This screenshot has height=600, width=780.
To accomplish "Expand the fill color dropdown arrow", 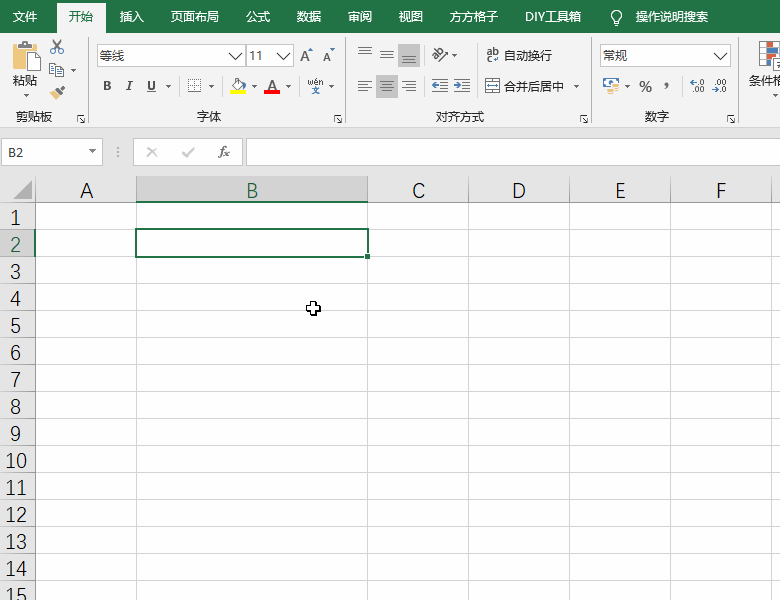I will point(254,87).
